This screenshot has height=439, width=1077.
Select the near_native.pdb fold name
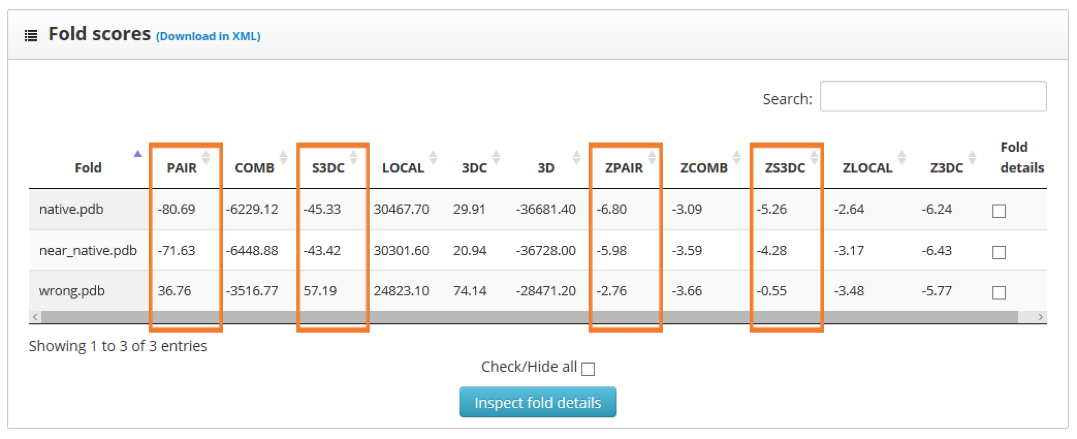tap(88, 251)
